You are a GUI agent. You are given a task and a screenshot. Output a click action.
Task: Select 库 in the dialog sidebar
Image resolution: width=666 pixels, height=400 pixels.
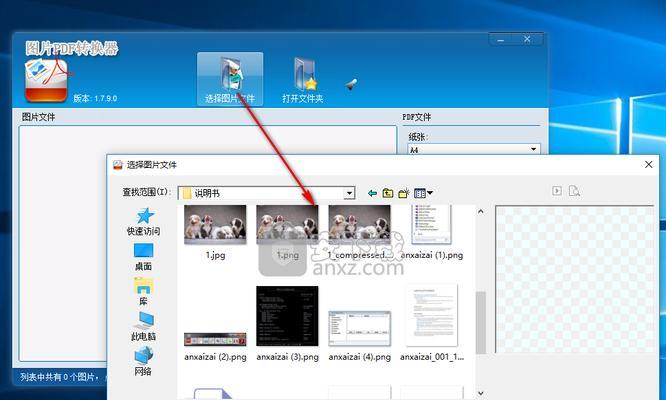click(143, 292)
